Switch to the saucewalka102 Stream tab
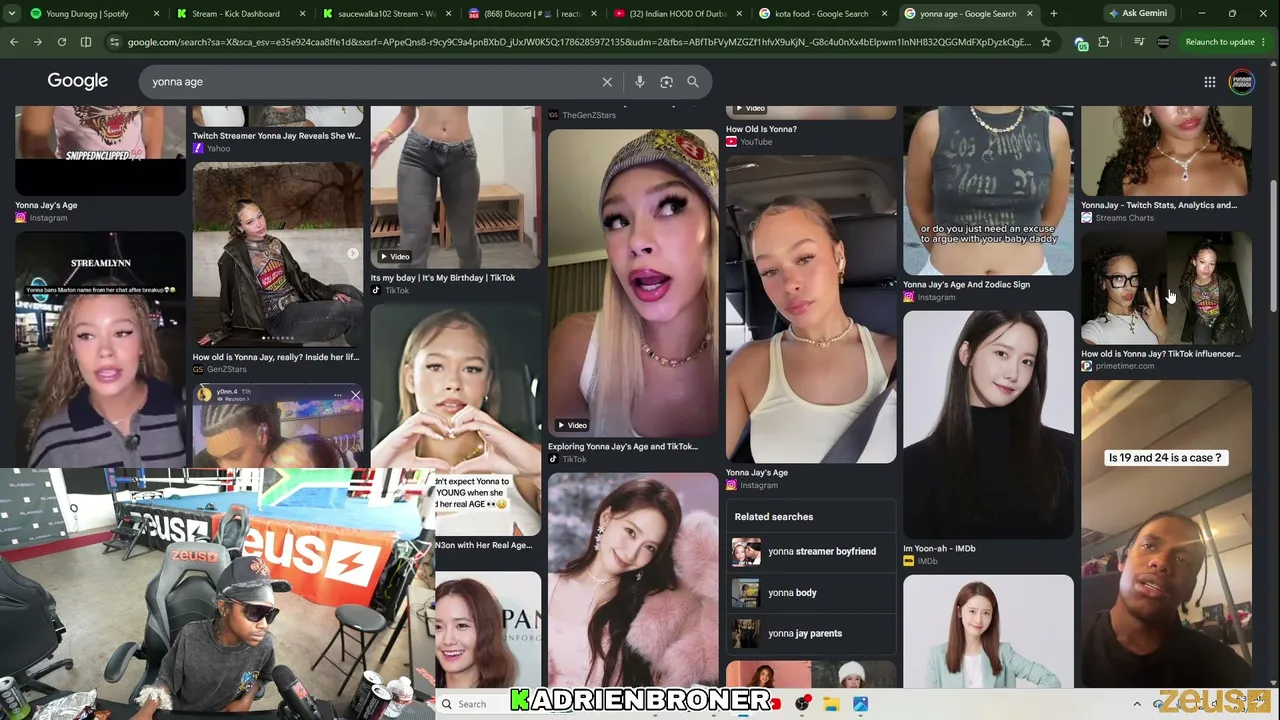The height and width of the screenshot is (720, 1280). coord(386,14)
